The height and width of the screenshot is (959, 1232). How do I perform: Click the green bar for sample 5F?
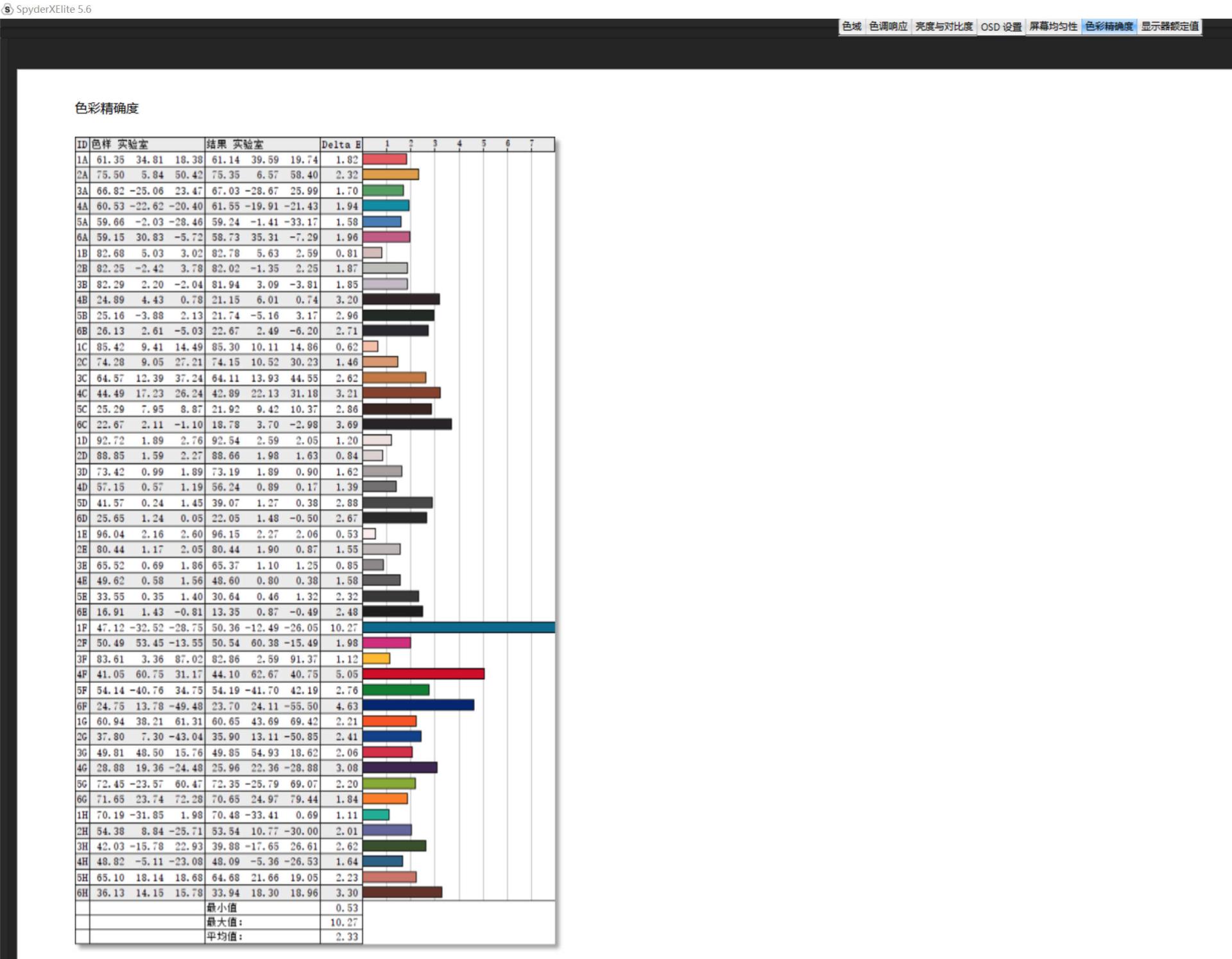coord(395,689)
